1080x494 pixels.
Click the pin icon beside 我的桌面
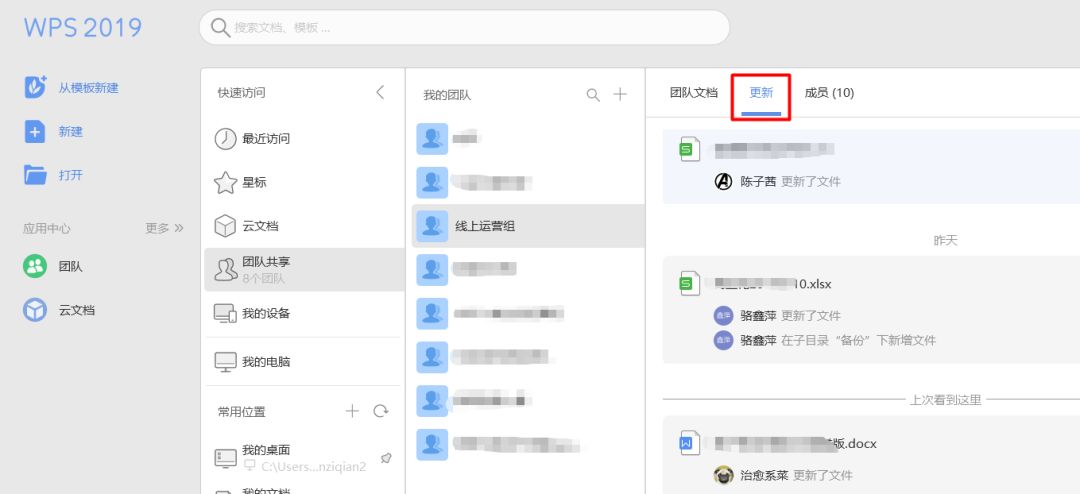[386, 458]
